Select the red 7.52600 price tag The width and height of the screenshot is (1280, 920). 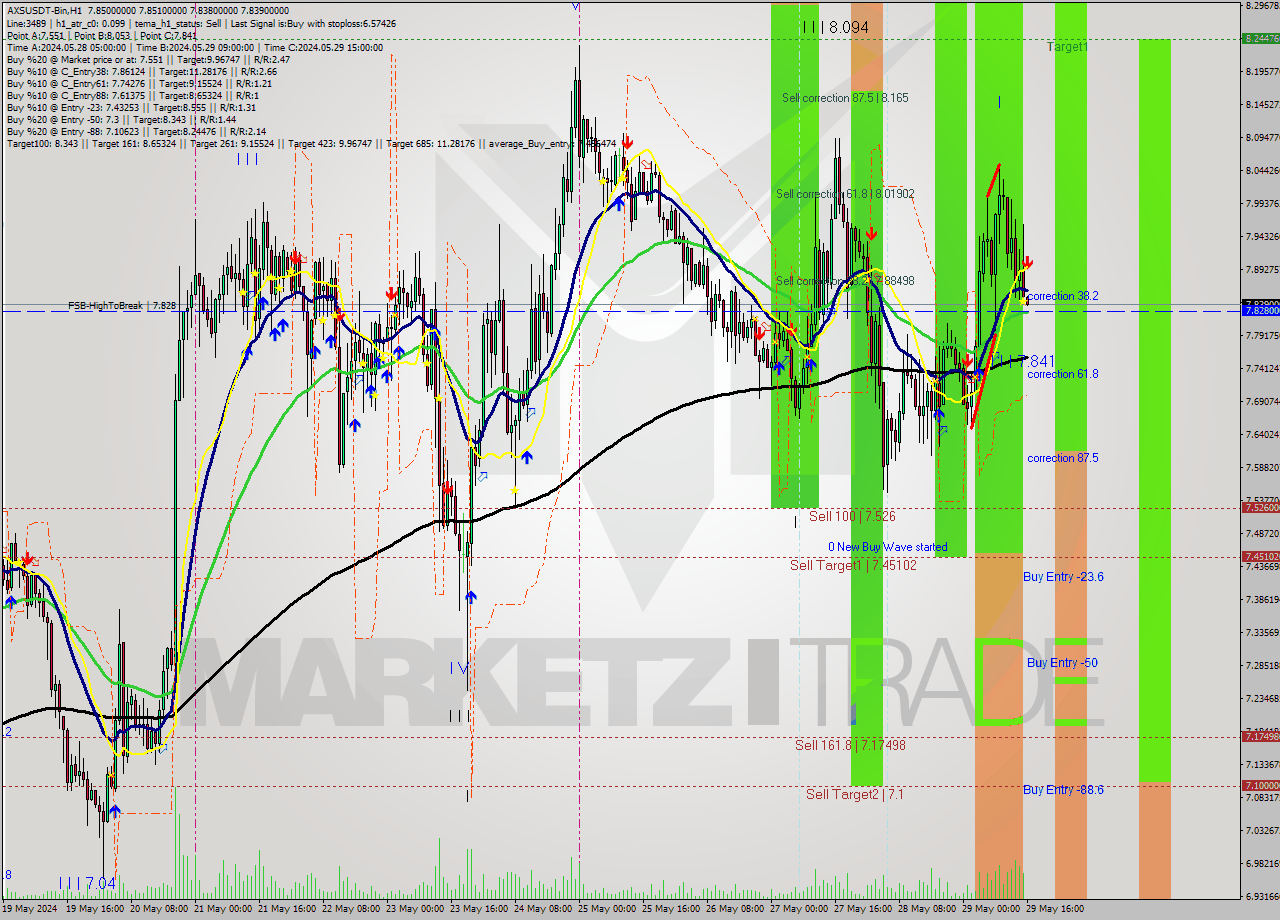pyautogui.click(x=1260, y=508)
